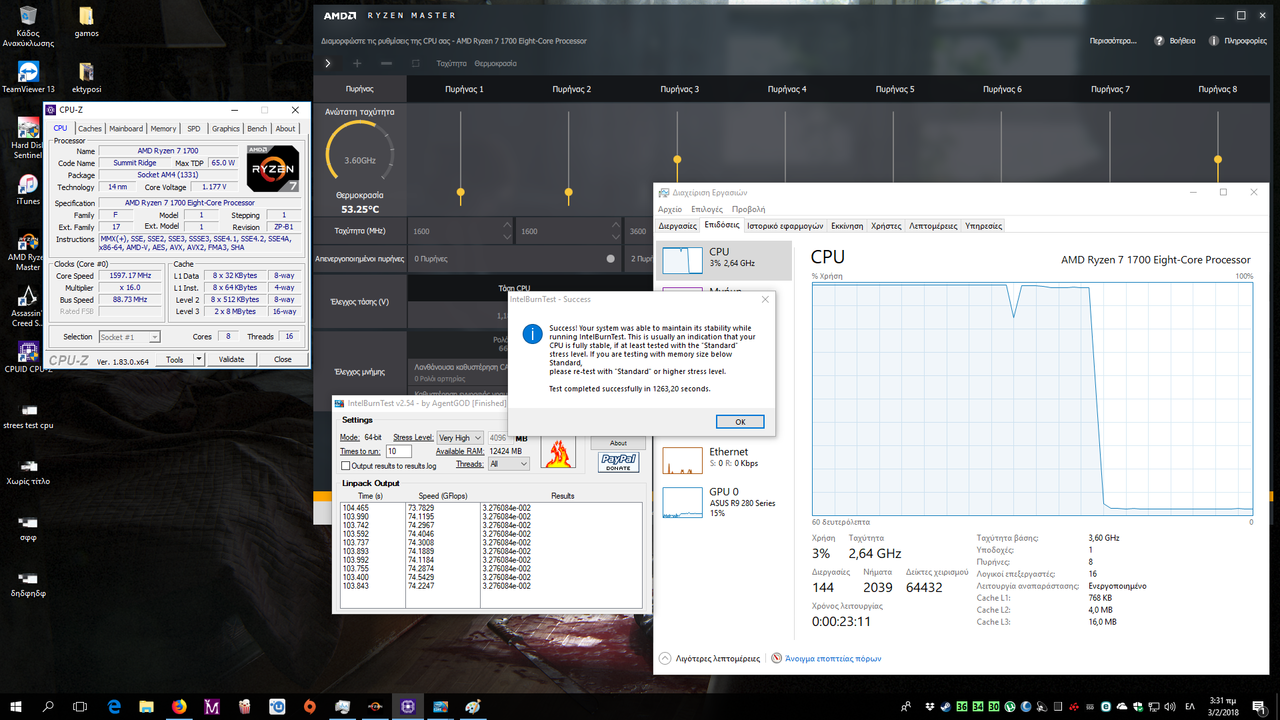Switch to the SPD tab in CPU-Z
This screenshot has width=1280, height=720.
tap(194, 128)
